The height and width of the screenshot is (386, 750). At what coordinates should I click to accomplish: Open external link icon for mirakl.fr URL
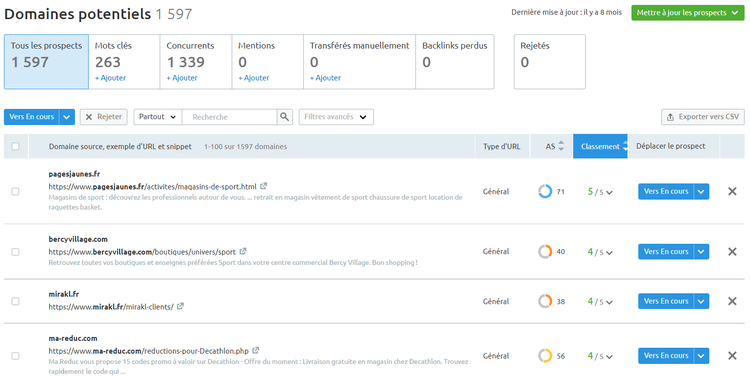click(x=180, y=306)
